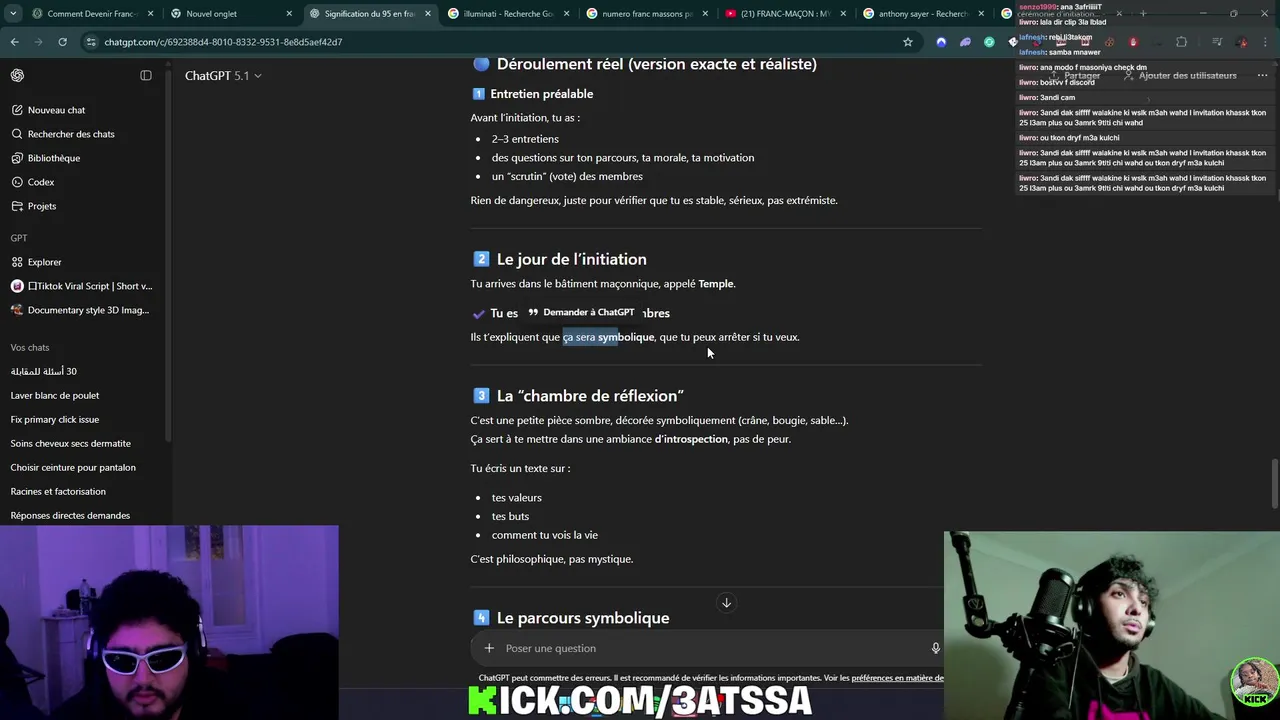Viewport: 1280px width, 720px height.
Task: Open the ChatGPT logo home icon
Action: (x=17, y=76)
